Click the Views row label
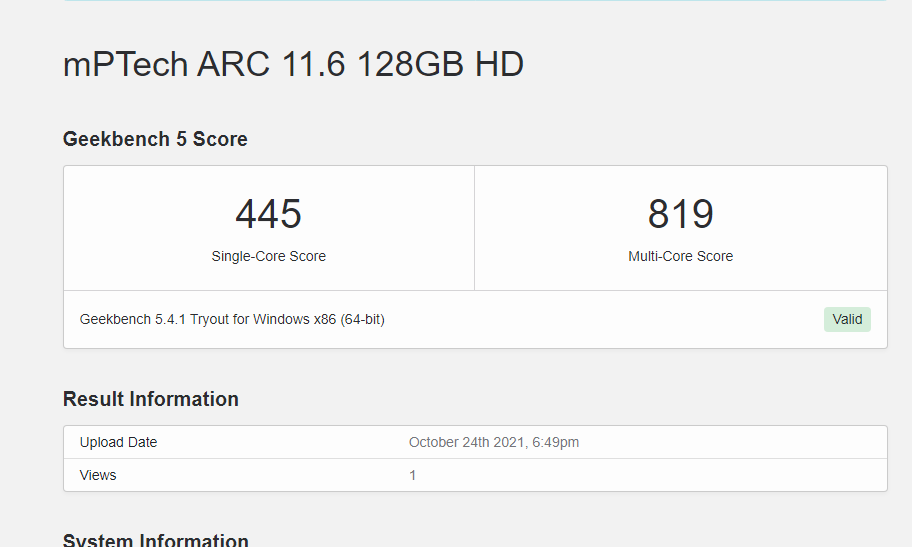 click(98, 475)
